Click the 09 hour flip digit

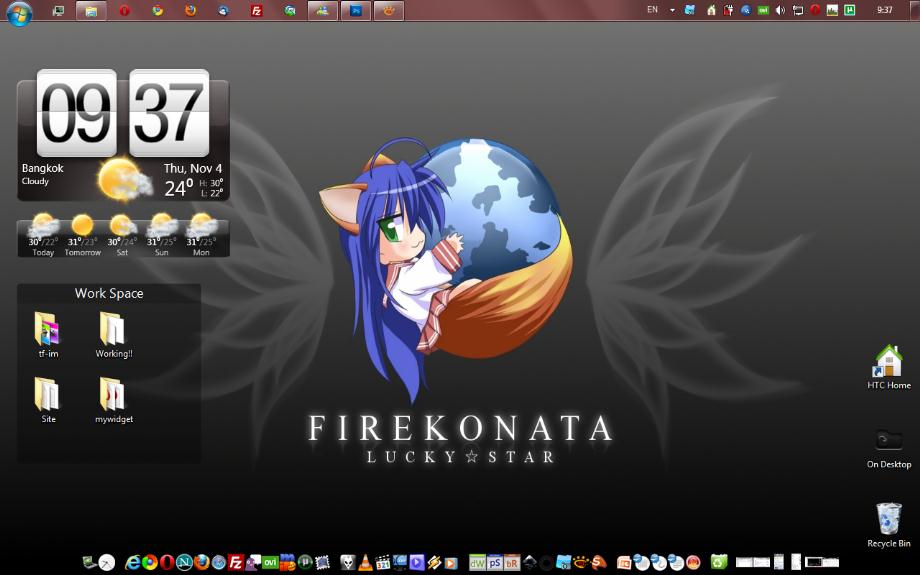[x=76, y=113]
